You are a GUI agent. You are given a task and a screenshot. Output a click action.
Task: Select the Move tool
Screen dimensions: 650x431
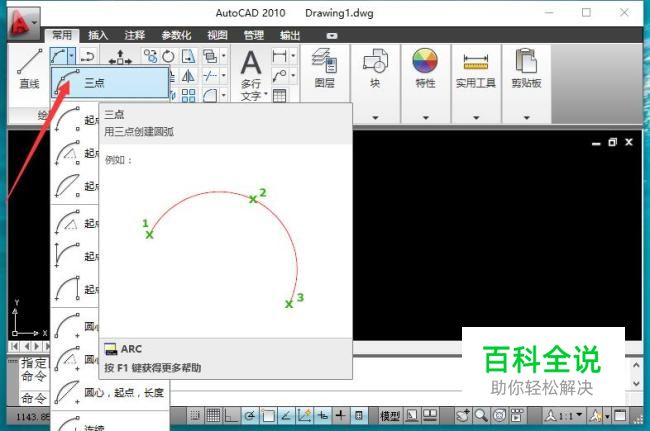pyautogui.click(x=120, y=57)
